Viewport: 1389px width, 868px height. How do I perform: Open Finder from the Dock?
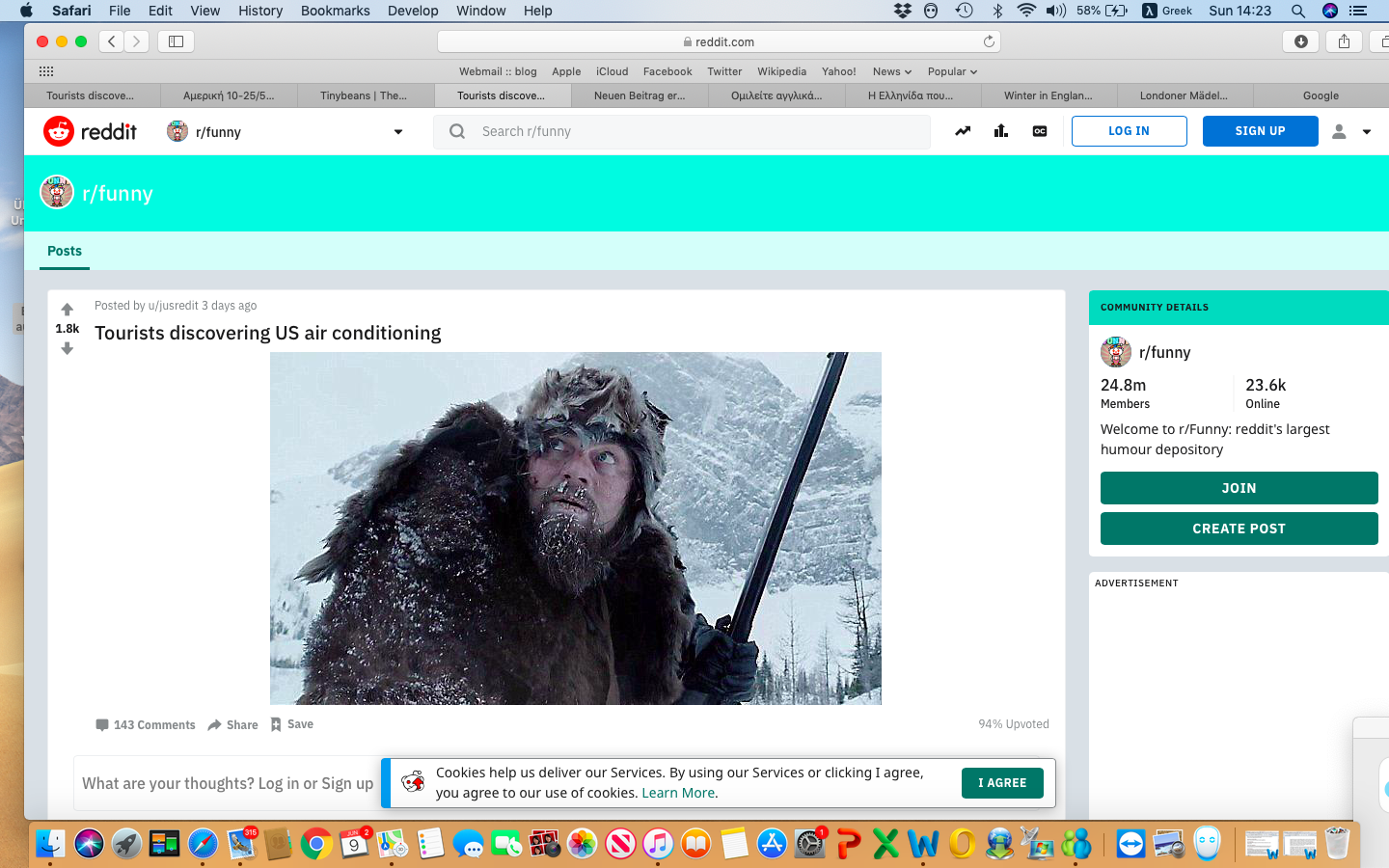[50, 844]
